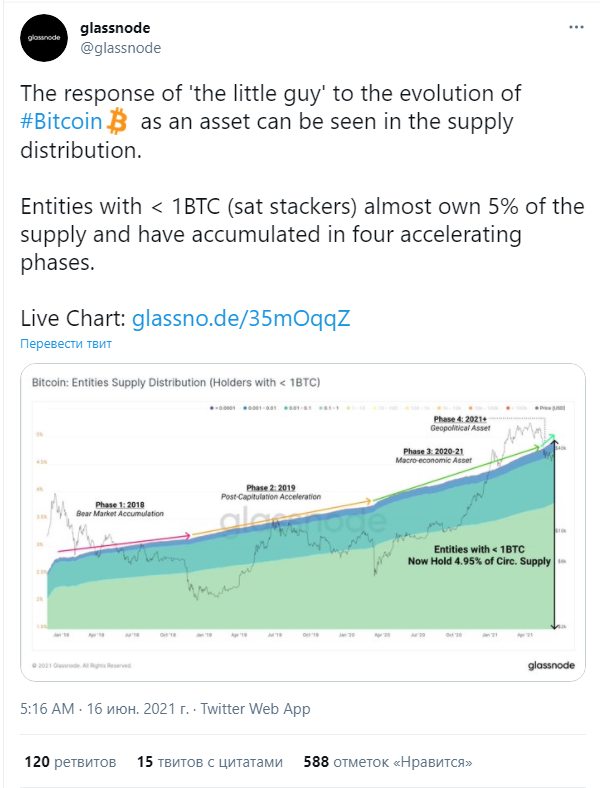The image size is (600, 788).
Task: Click the glassnode round profile avatar
Action: pyautogui.click(x=44, y=38)
